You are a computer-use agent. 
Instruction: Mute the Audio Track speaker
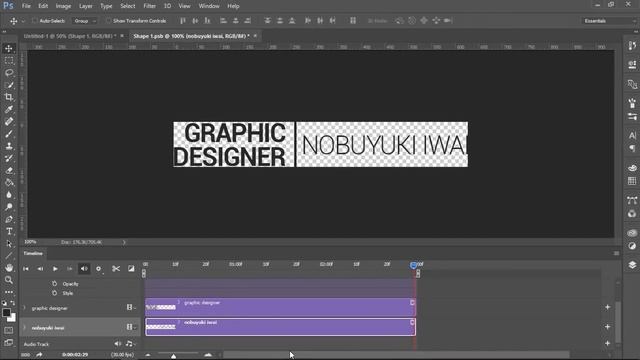pos(118,344)
